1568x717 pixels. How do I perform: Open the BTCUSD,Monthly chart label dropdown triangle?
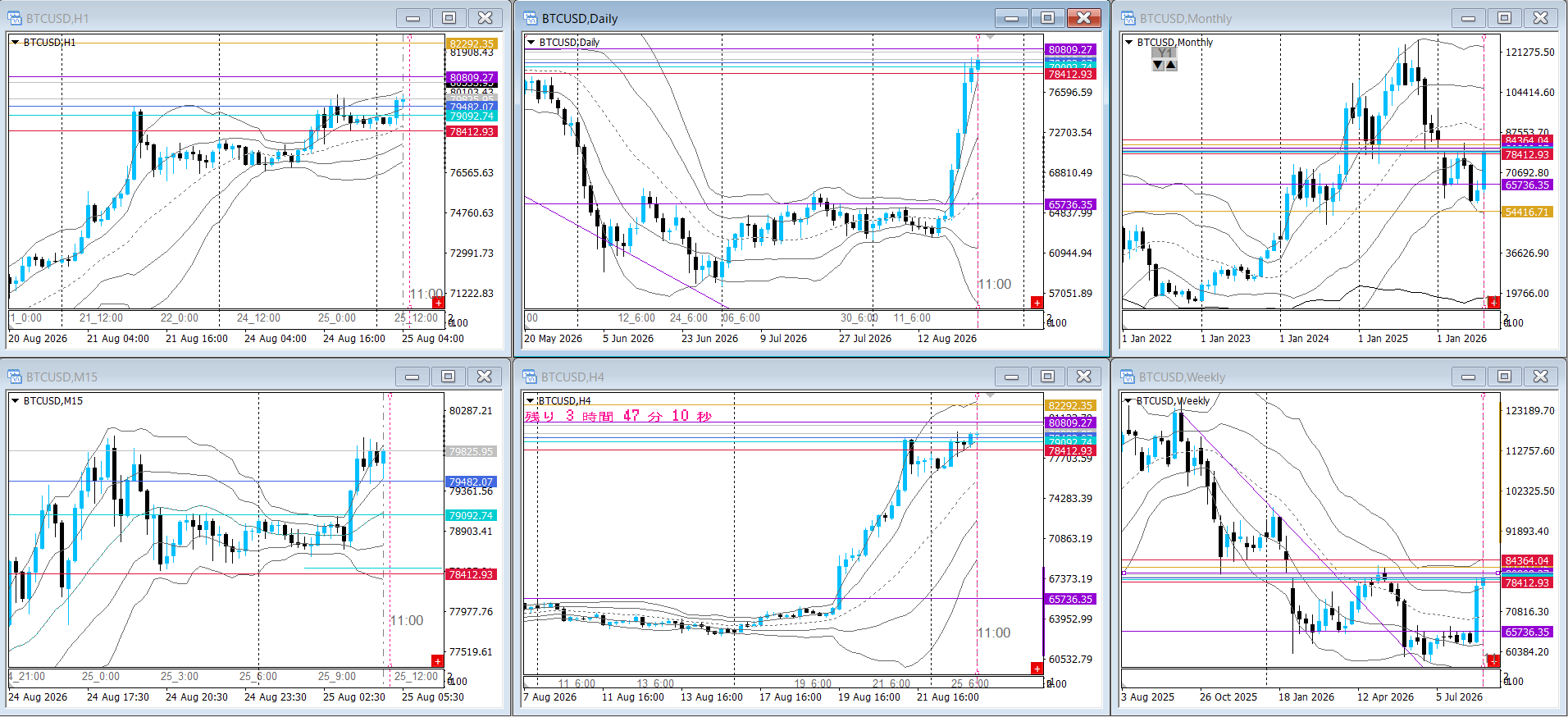(x=1129, y=42)
